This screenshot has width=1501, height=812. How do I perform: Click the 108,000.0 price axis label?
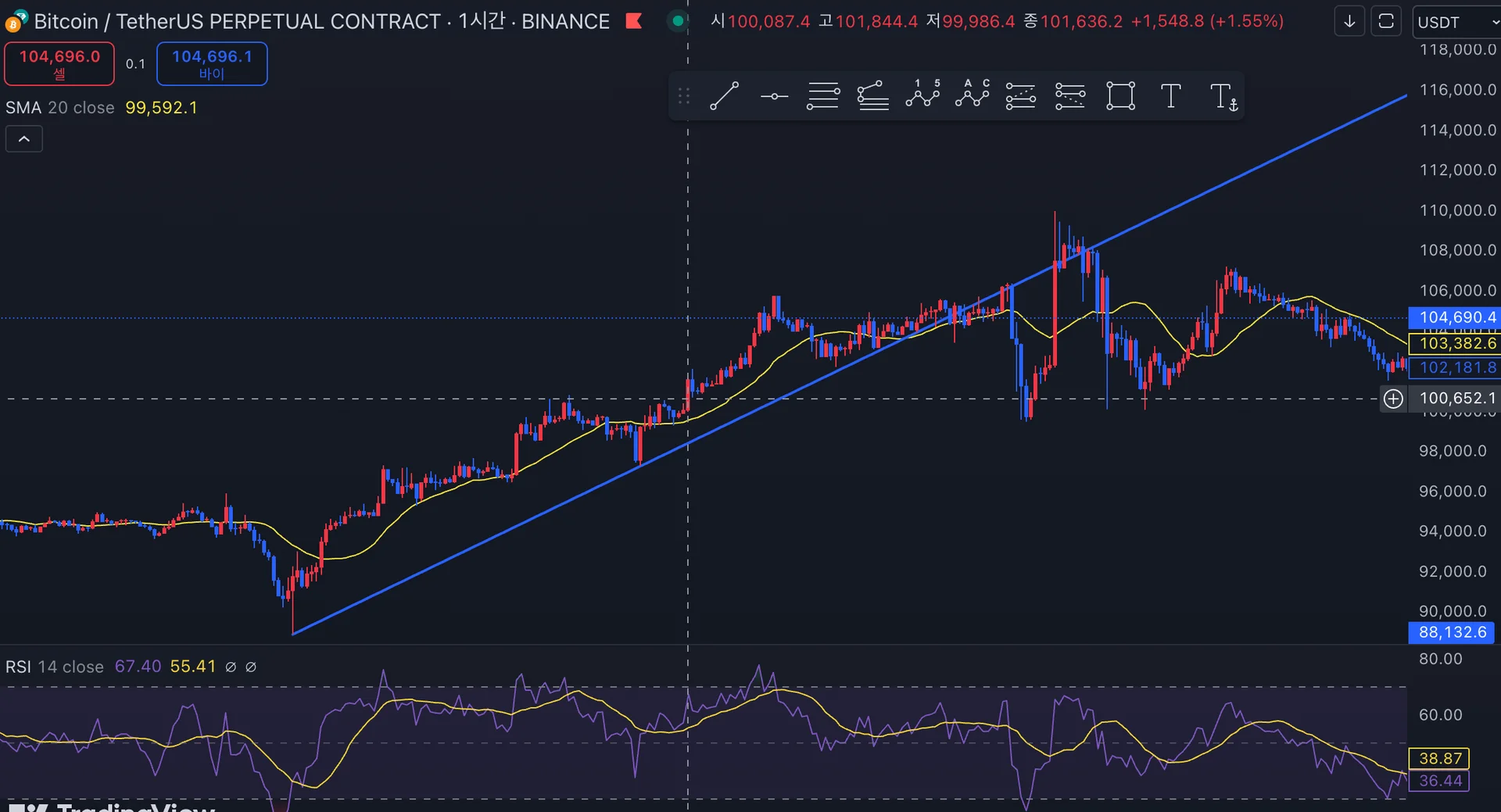point(1458,250)
